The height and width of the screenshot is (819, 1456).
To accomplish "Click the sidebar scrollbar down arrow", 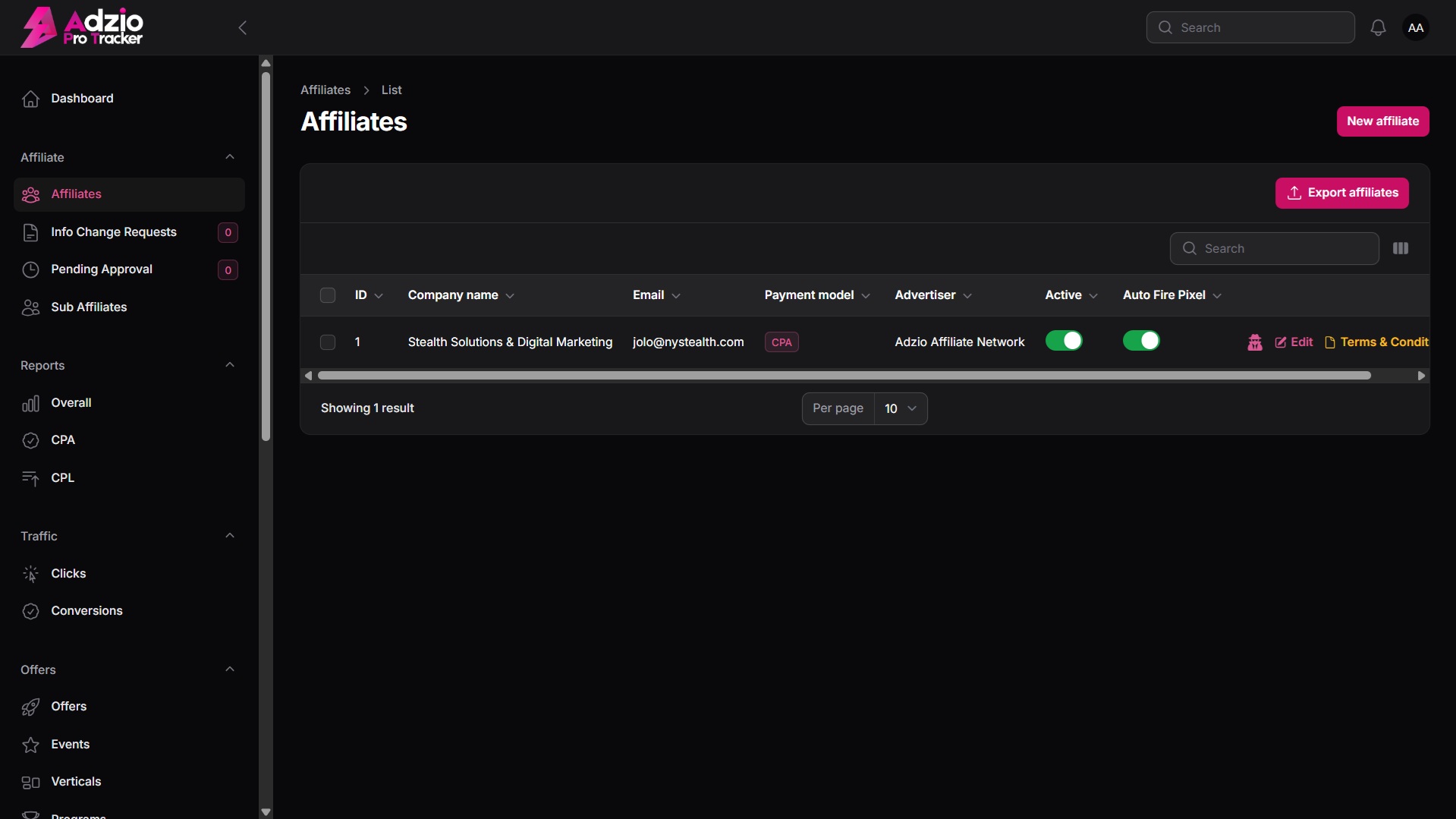I will click(266, 812).
